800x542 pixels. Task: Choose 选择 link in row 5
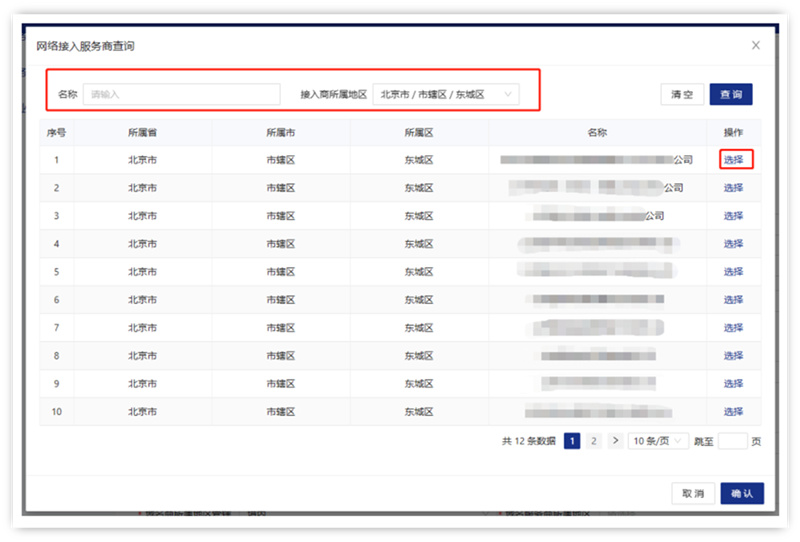[734, 272]
